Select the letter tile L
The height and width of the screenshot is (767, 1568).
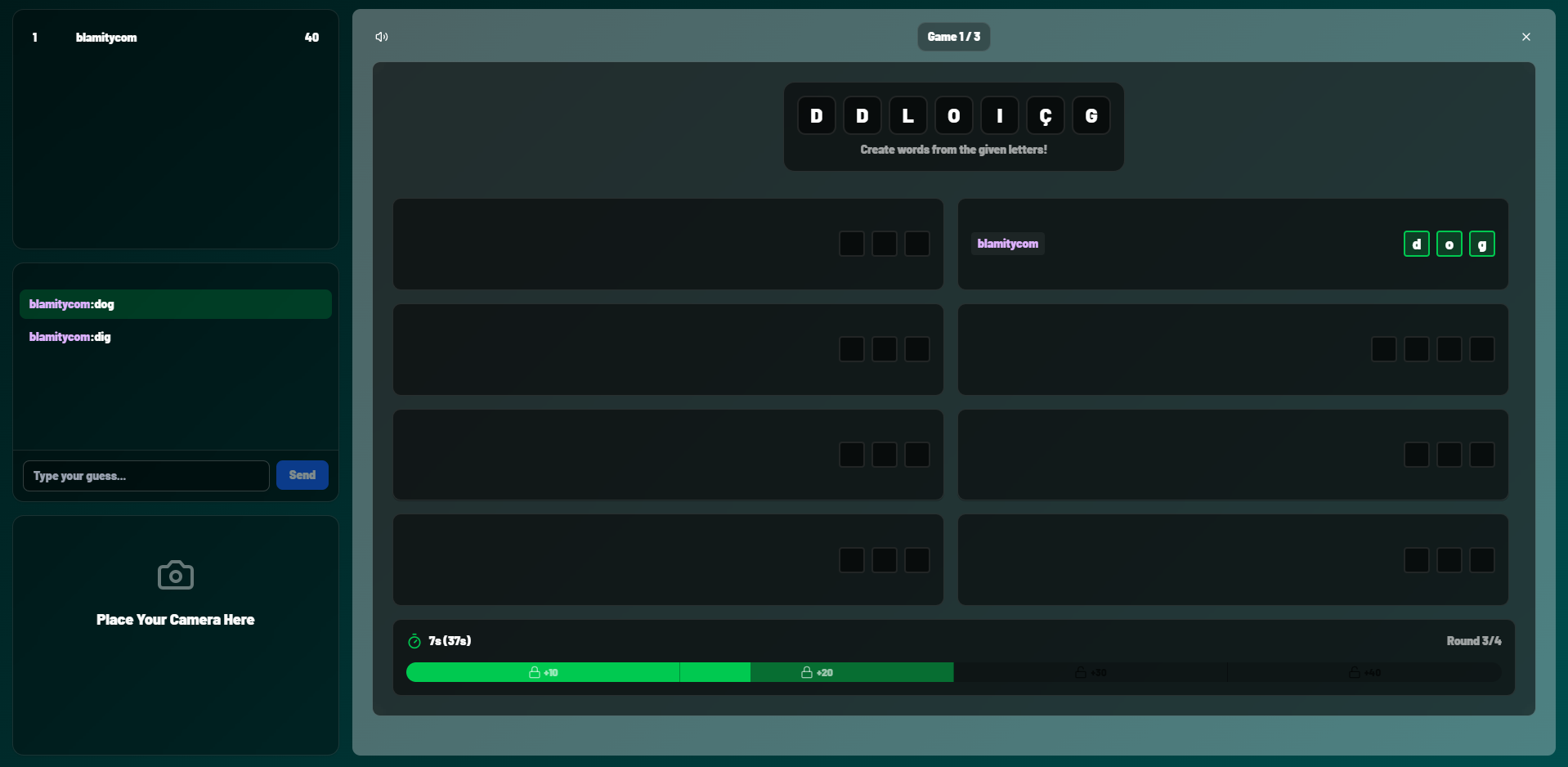[x=907, y=116]
